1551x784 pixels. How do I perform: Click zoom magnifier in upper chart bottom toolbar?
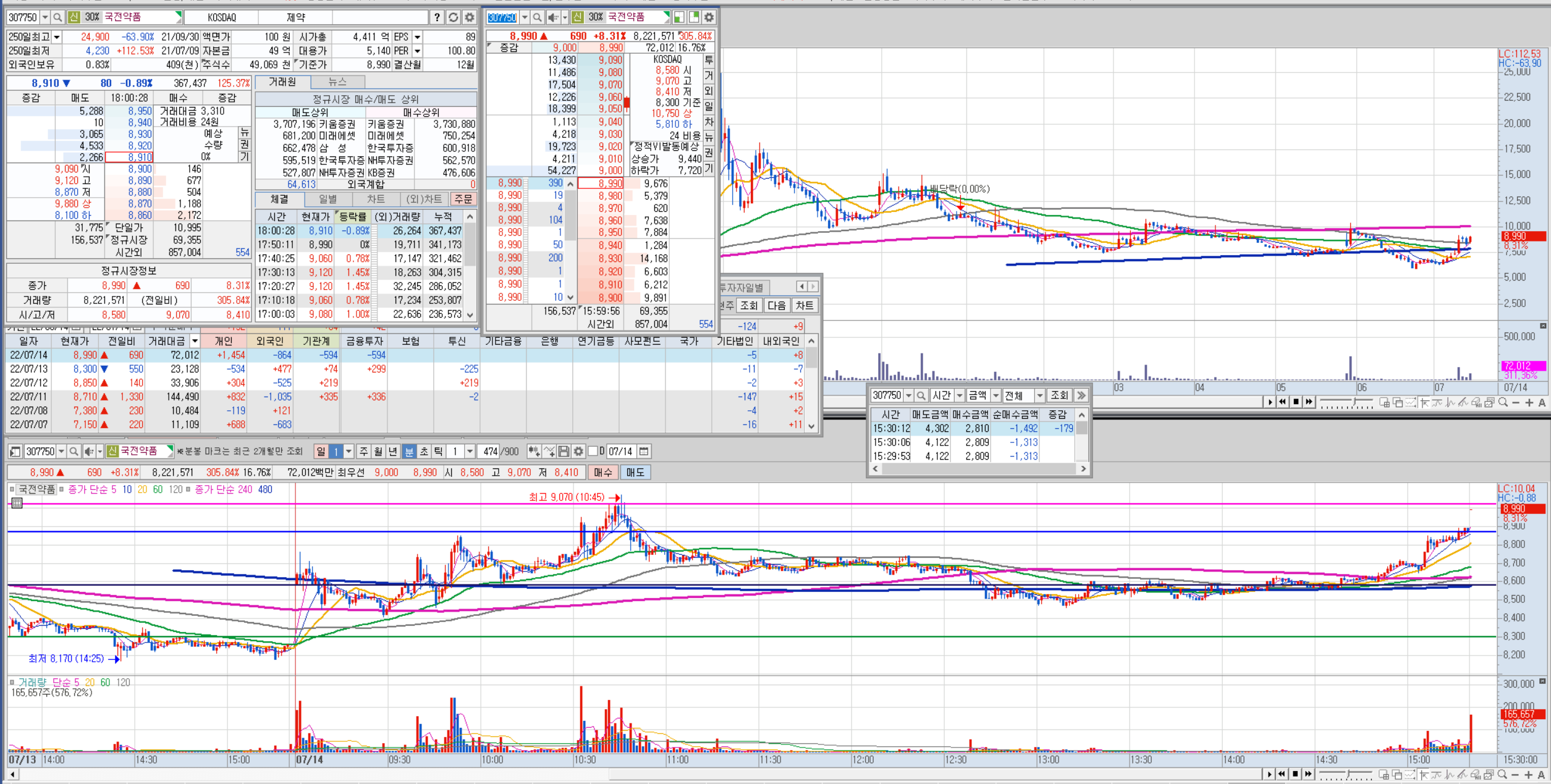(x=1503, y=402)
